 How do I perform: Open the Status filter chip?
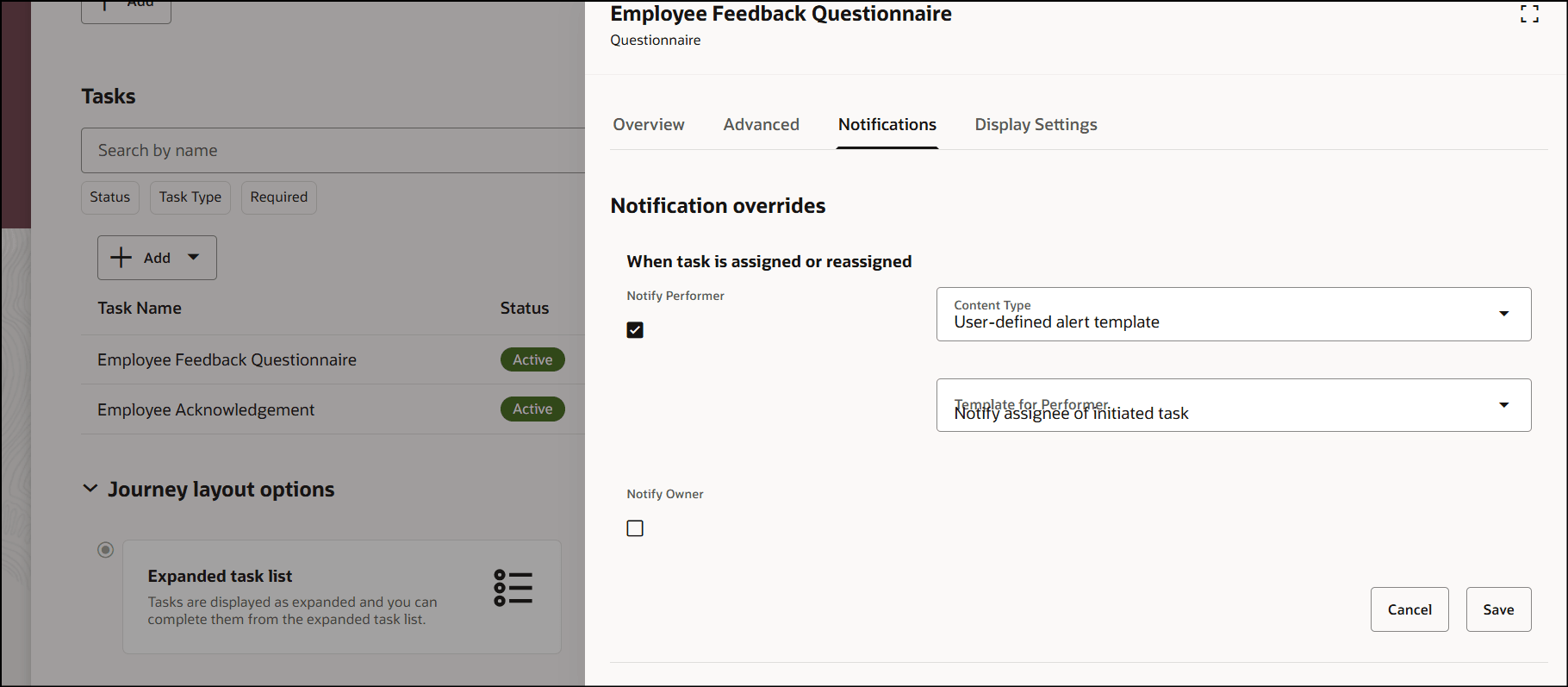point(110,197)
